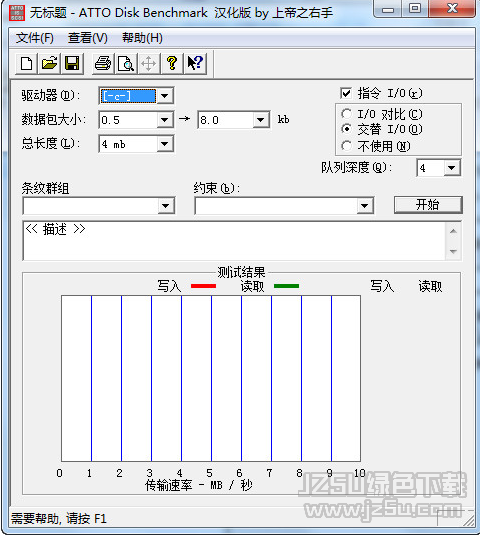This screenshot has height=536, width=480.
Task: Expand the 队列深度 dropdown
Action: 452,168
